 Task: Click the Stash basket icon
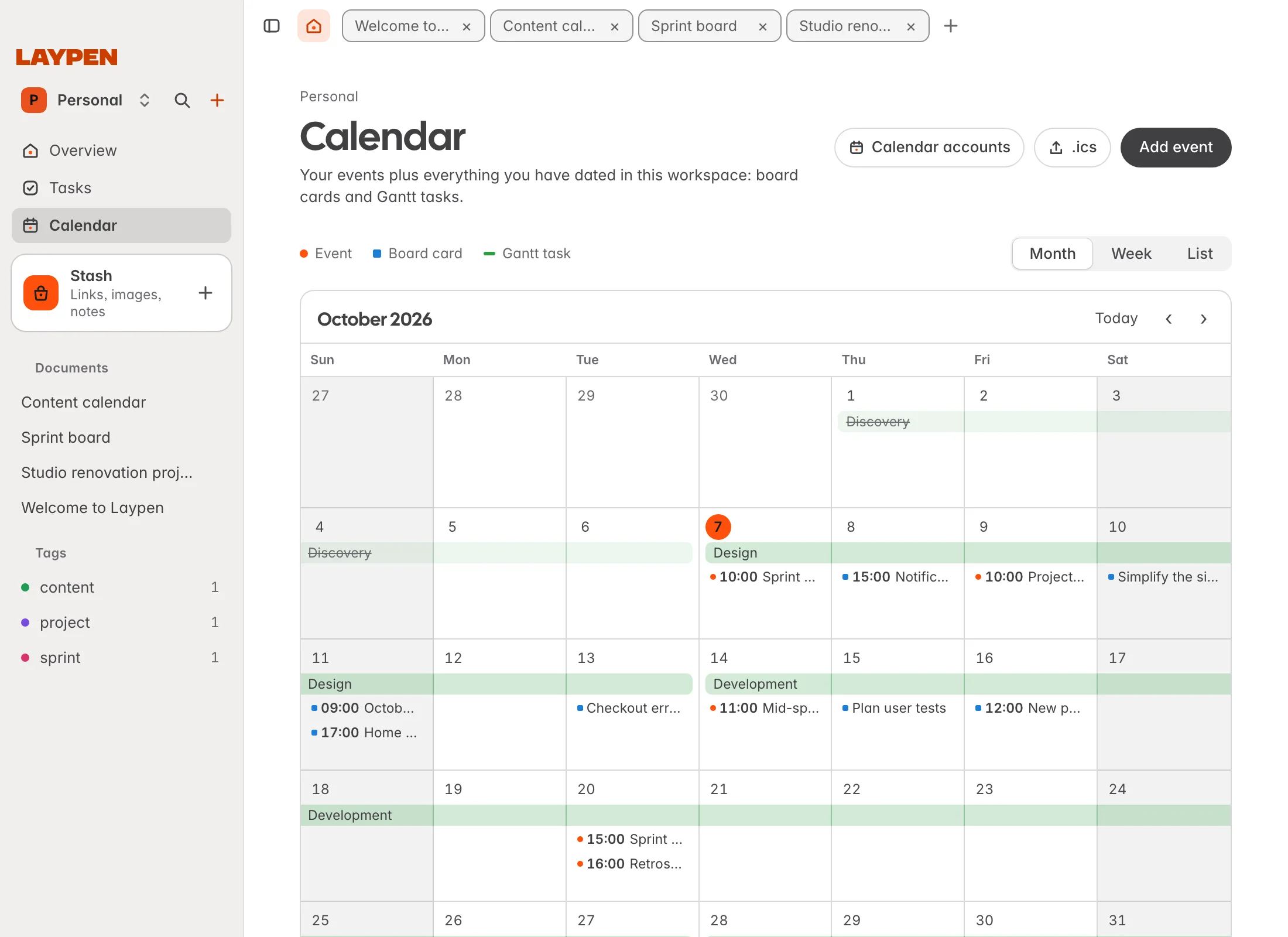(41, 293)
